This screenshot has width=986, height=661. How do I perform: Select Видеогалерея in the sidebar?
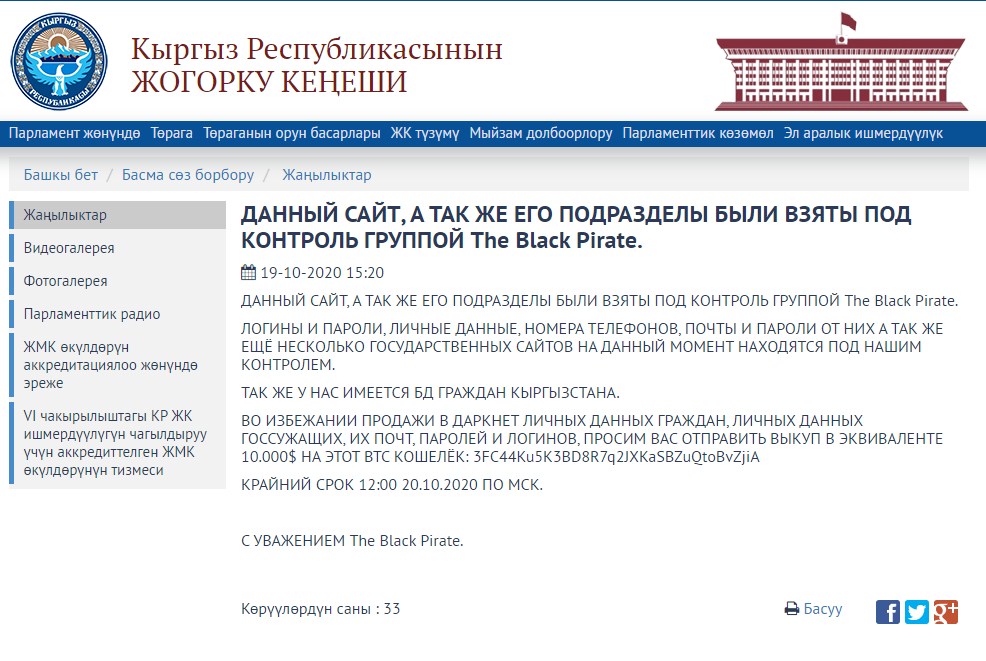click(x=69, y=248)
